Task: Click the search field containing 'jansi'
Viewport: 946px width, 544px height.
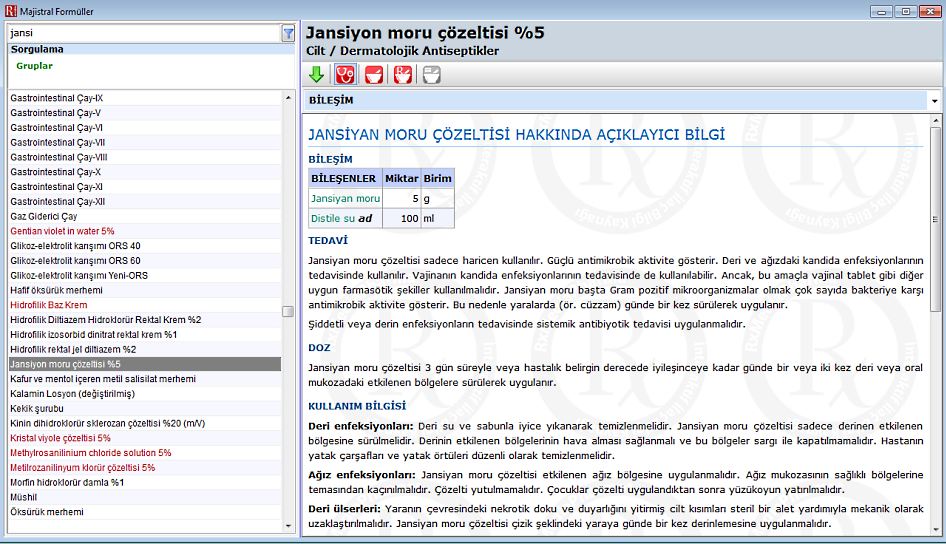Action: click(144, 33)
